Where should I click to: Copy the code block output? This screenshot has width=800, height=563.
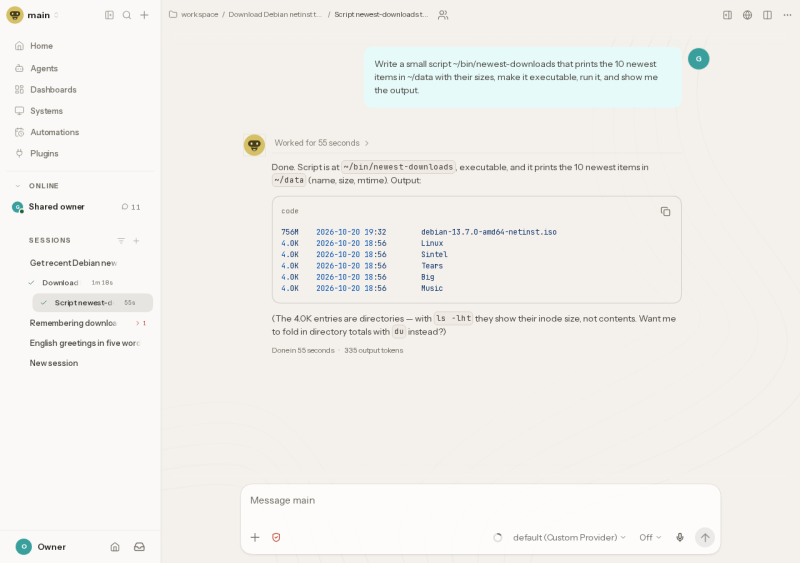coord(665,211)
